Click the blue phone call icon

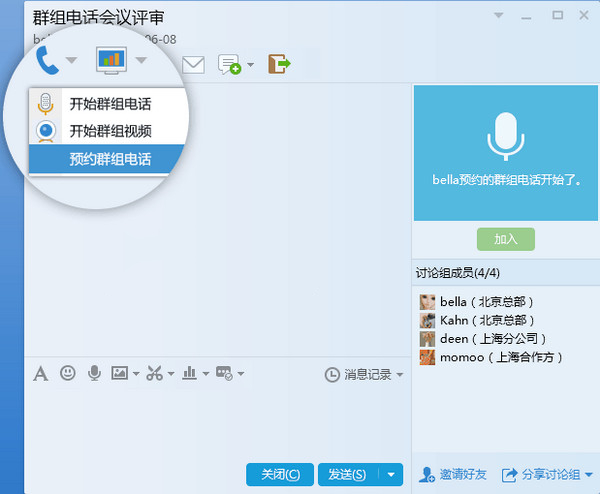coord(47,61)
